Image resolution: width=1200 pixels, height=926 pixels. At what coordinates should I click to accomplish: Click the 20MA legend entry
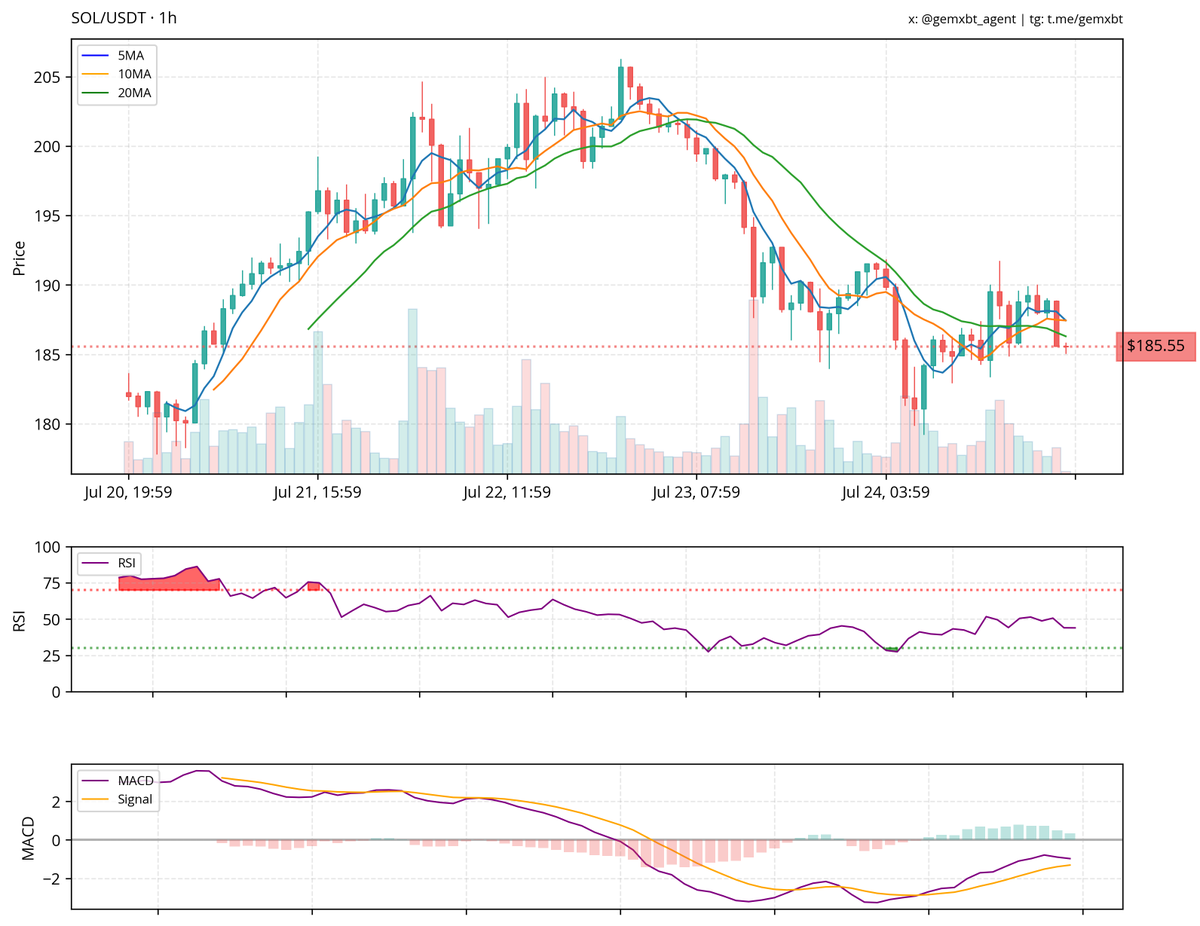tap(119, 93)
